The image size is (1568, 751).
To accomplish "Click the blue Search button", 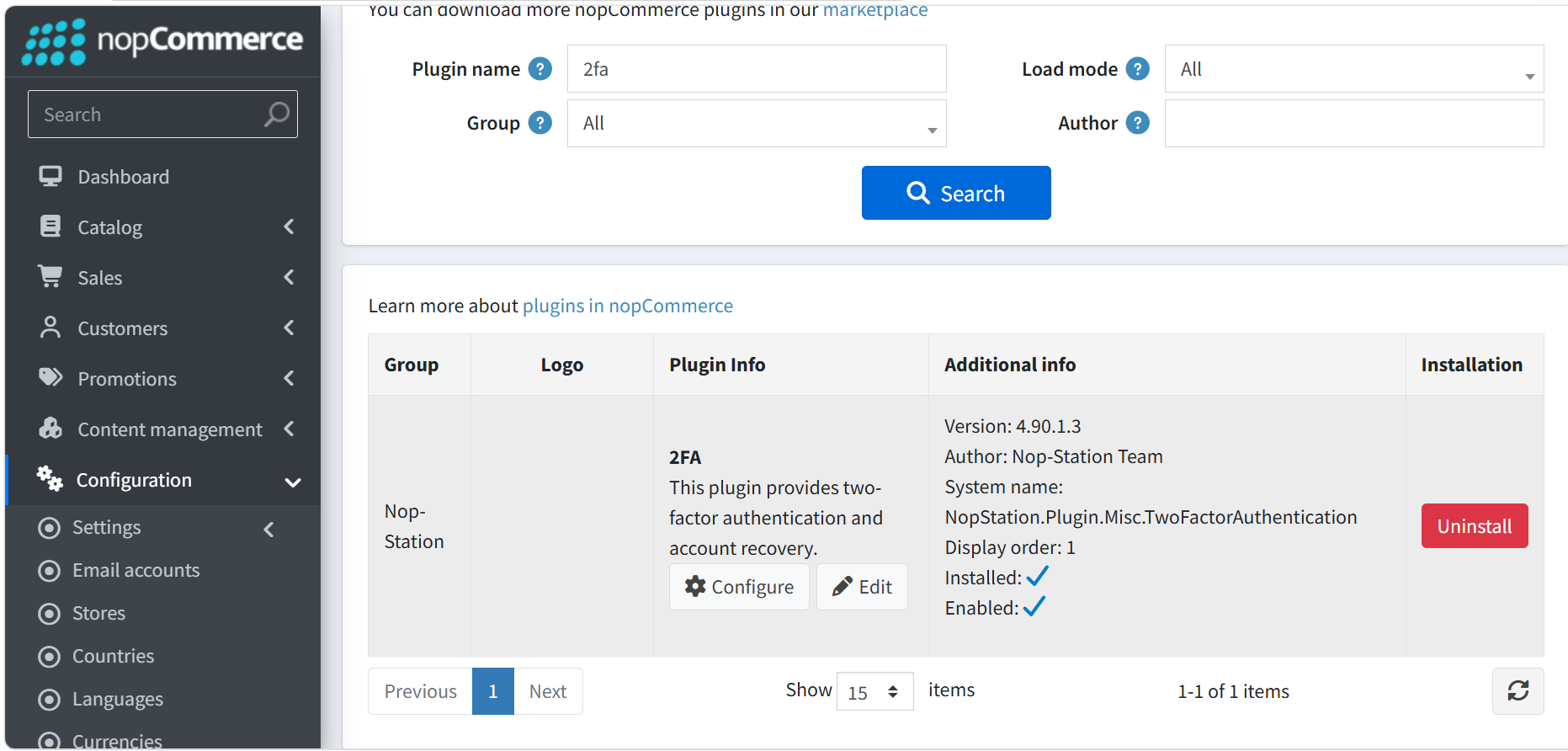I will pyautogui.click(x=956, y=193).
